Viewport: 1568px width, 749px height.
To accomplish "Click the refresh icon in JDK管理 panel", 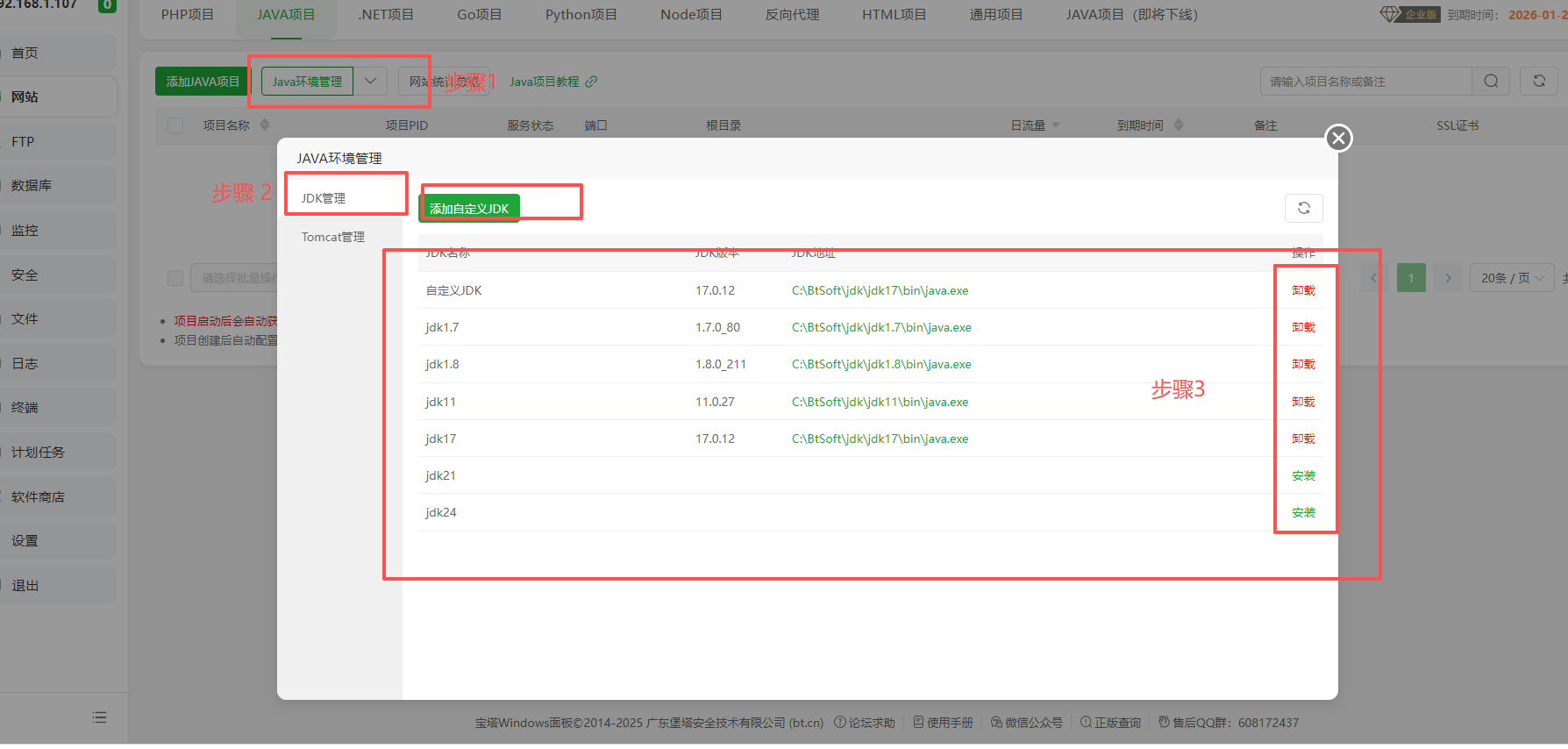I will (x=1303, y=208).
